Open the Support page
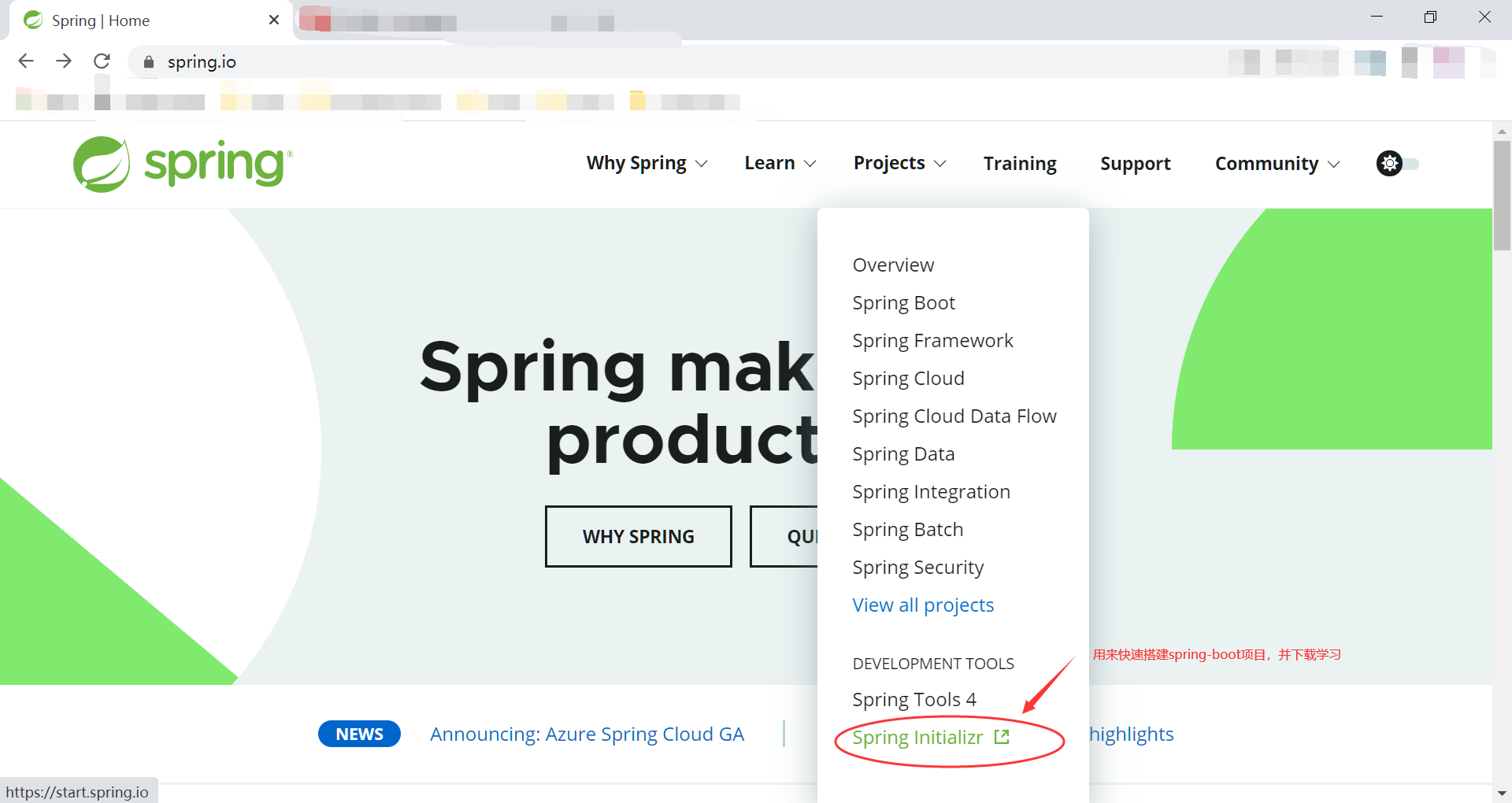Image resolution: width=1512 pixels, height=803 pixels. [x=1136, y=163]
